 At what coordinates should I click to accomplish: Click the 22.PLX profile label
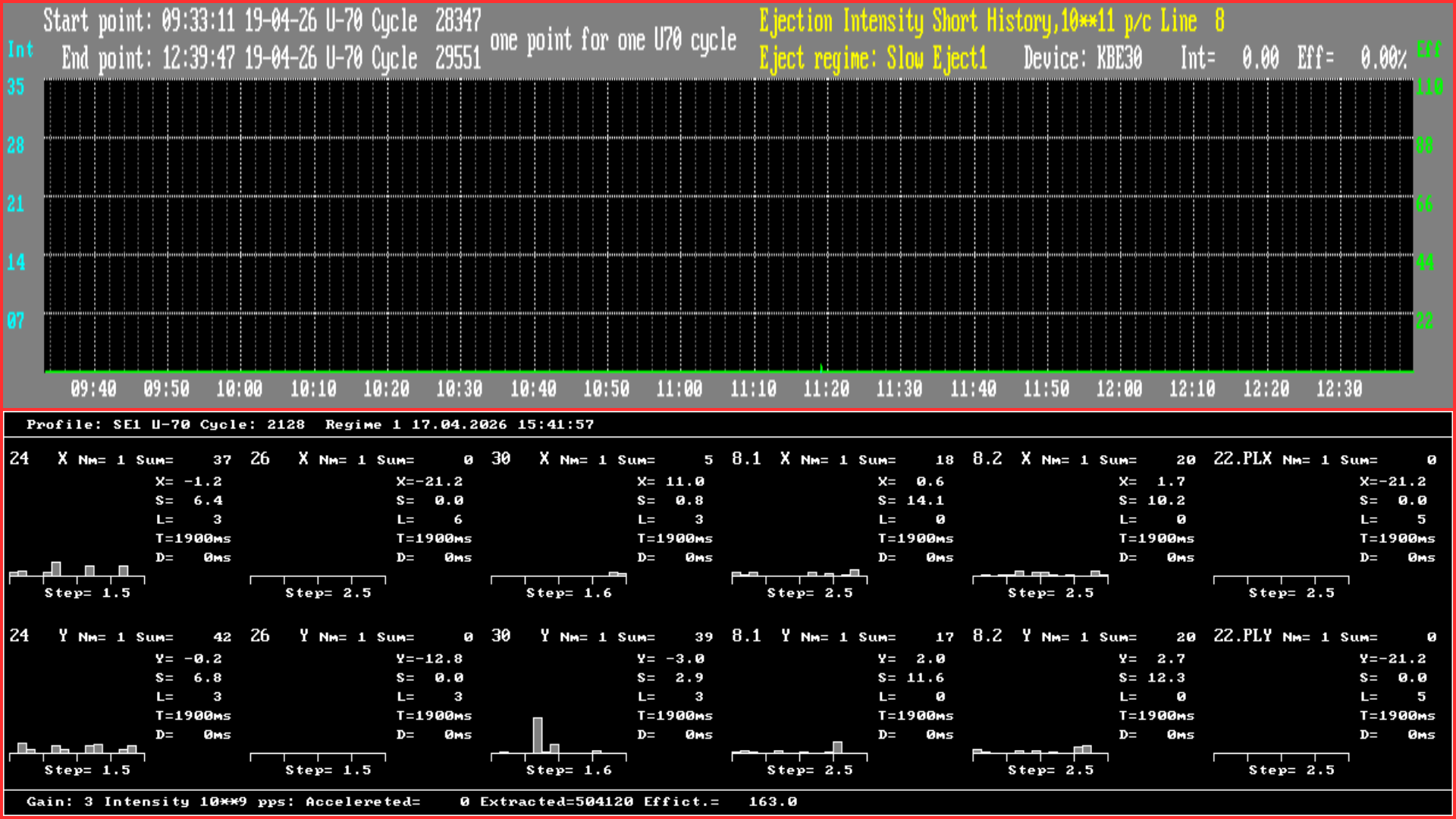[1242, 459]
